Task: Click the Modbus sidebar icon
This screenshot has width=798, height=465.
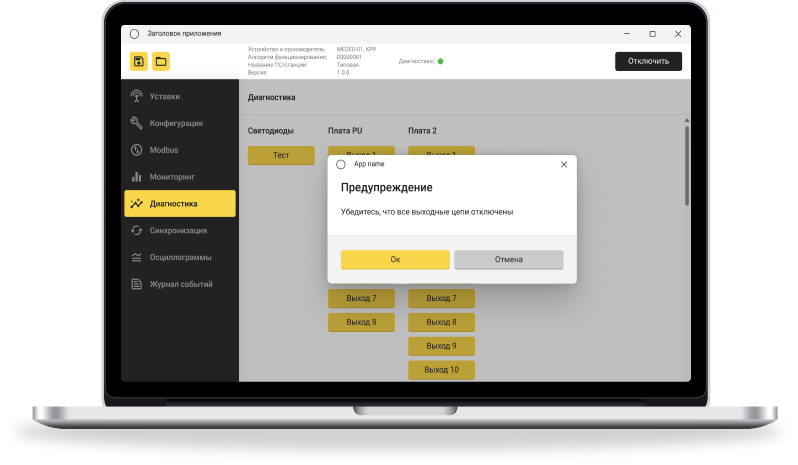Action: pos(137,150)
